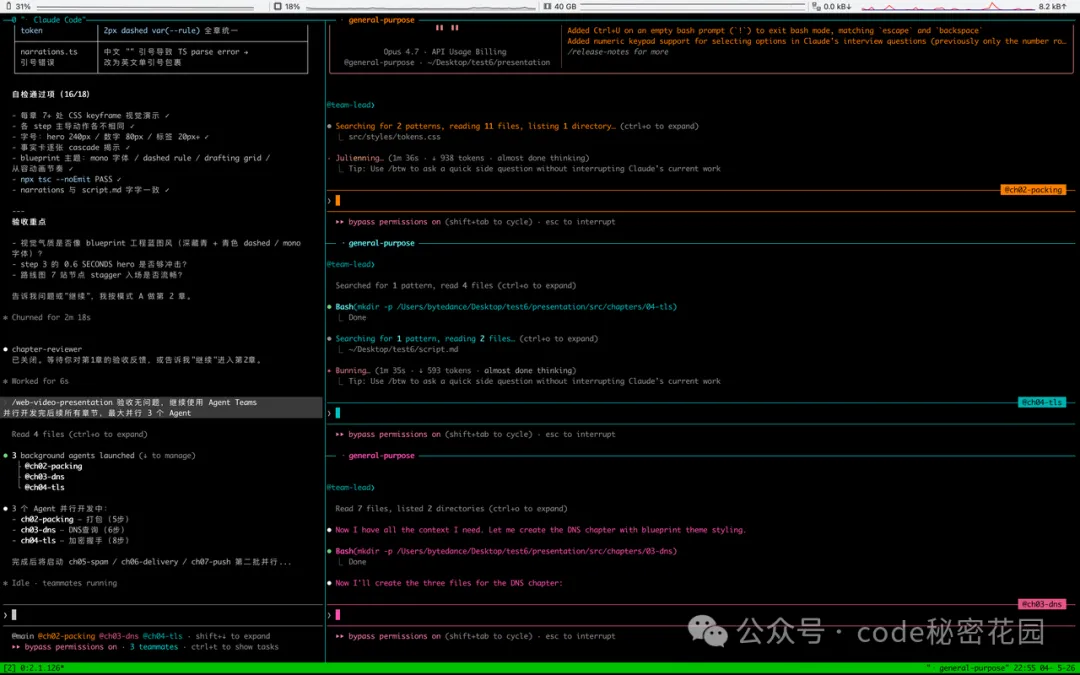
Task: Click the 'Claude Code' pane title
Action: (x=59, y=20)
